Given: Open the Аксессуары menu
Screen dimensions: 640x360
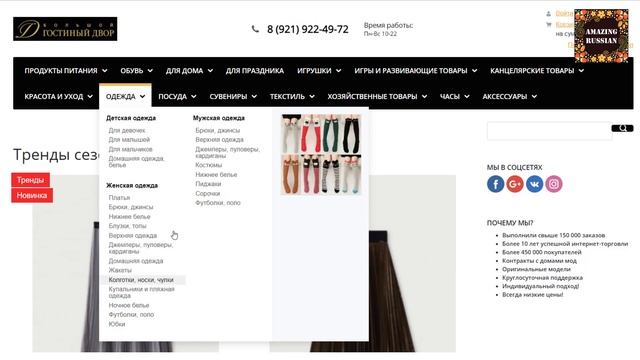Looking at the screenshot, I should tap(509, 97).
